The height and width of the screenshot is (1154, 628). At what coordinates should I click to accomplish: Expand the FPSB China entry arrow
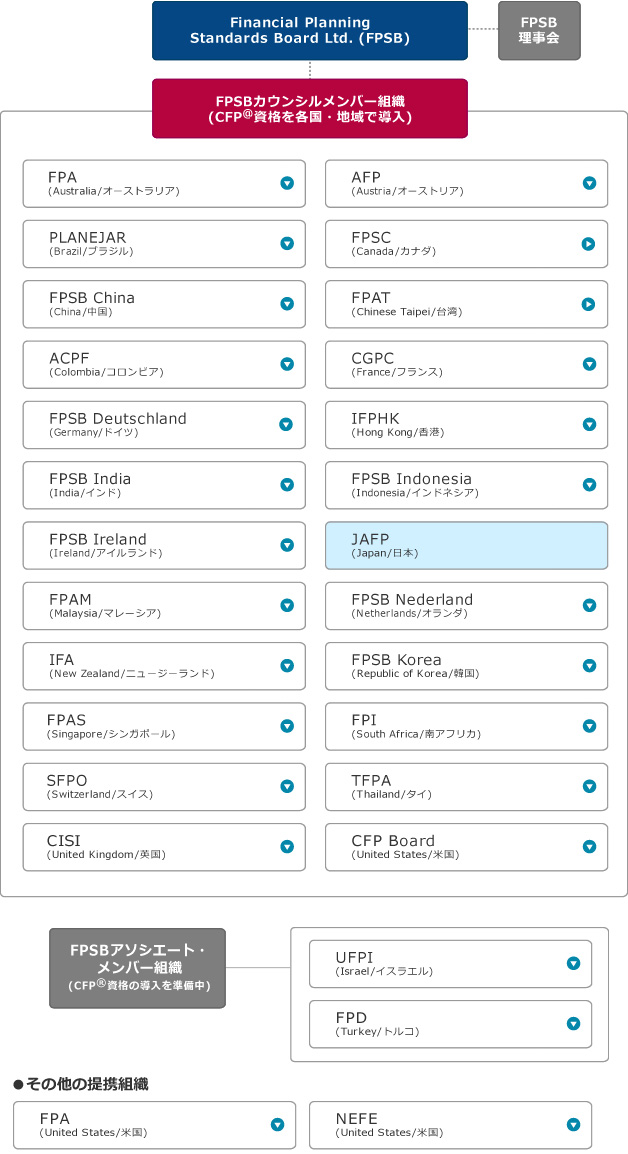tap(287, 304)
